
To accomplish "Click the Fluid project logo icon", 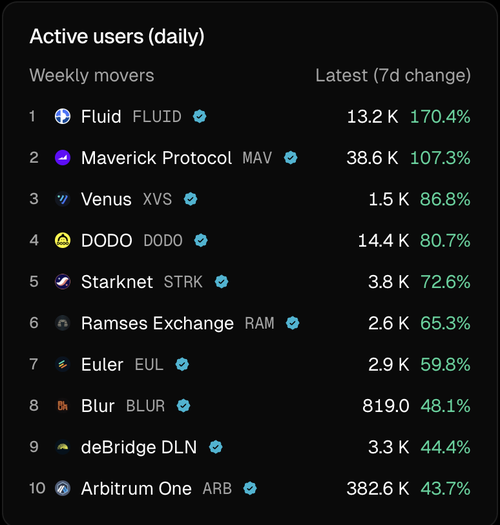I will coord(63,117).
